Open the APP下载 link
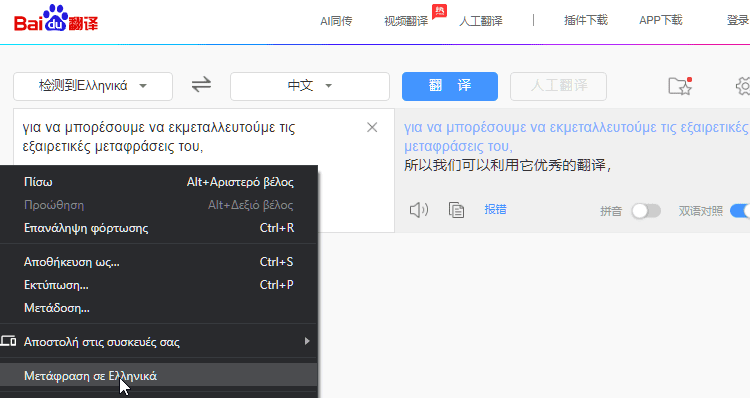750x398 pixels. (661, 20)
